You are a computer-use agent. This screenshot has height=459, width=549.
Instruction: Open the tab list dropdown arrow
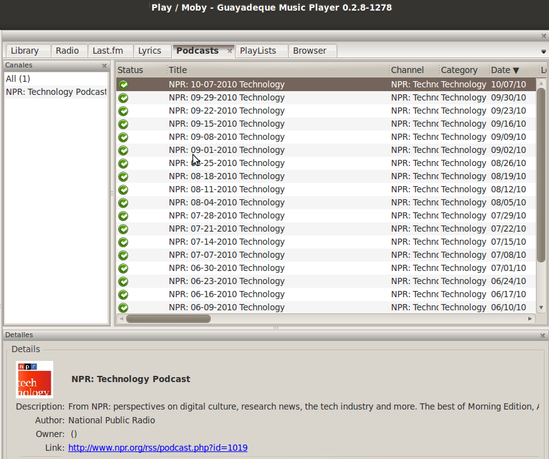543,51
